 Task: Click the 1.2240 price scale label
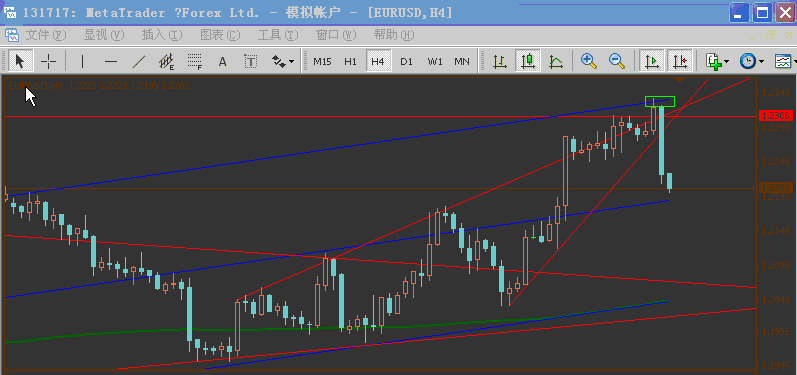tap(776, 162)
